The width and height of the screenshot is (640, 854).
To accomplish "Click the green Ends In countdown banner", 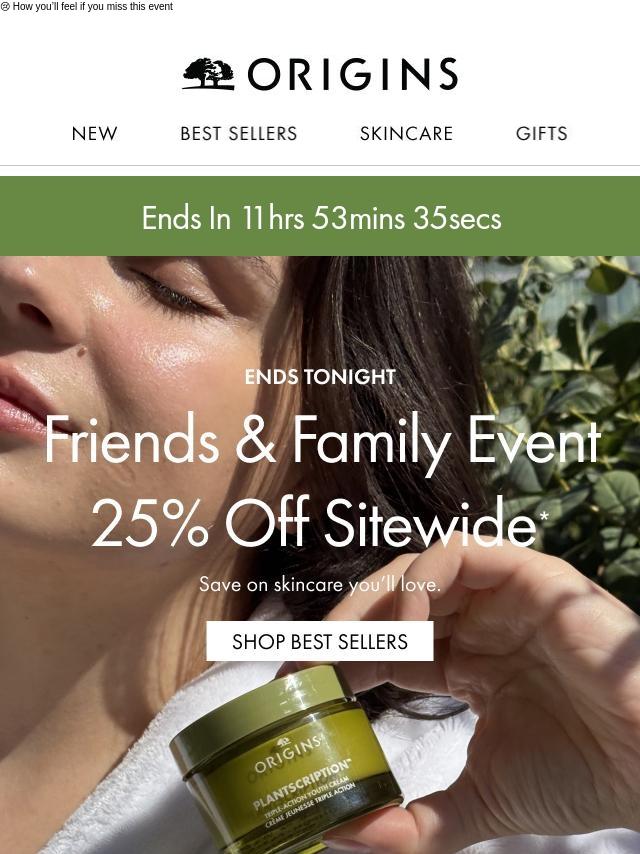I will tap(320, 216).
